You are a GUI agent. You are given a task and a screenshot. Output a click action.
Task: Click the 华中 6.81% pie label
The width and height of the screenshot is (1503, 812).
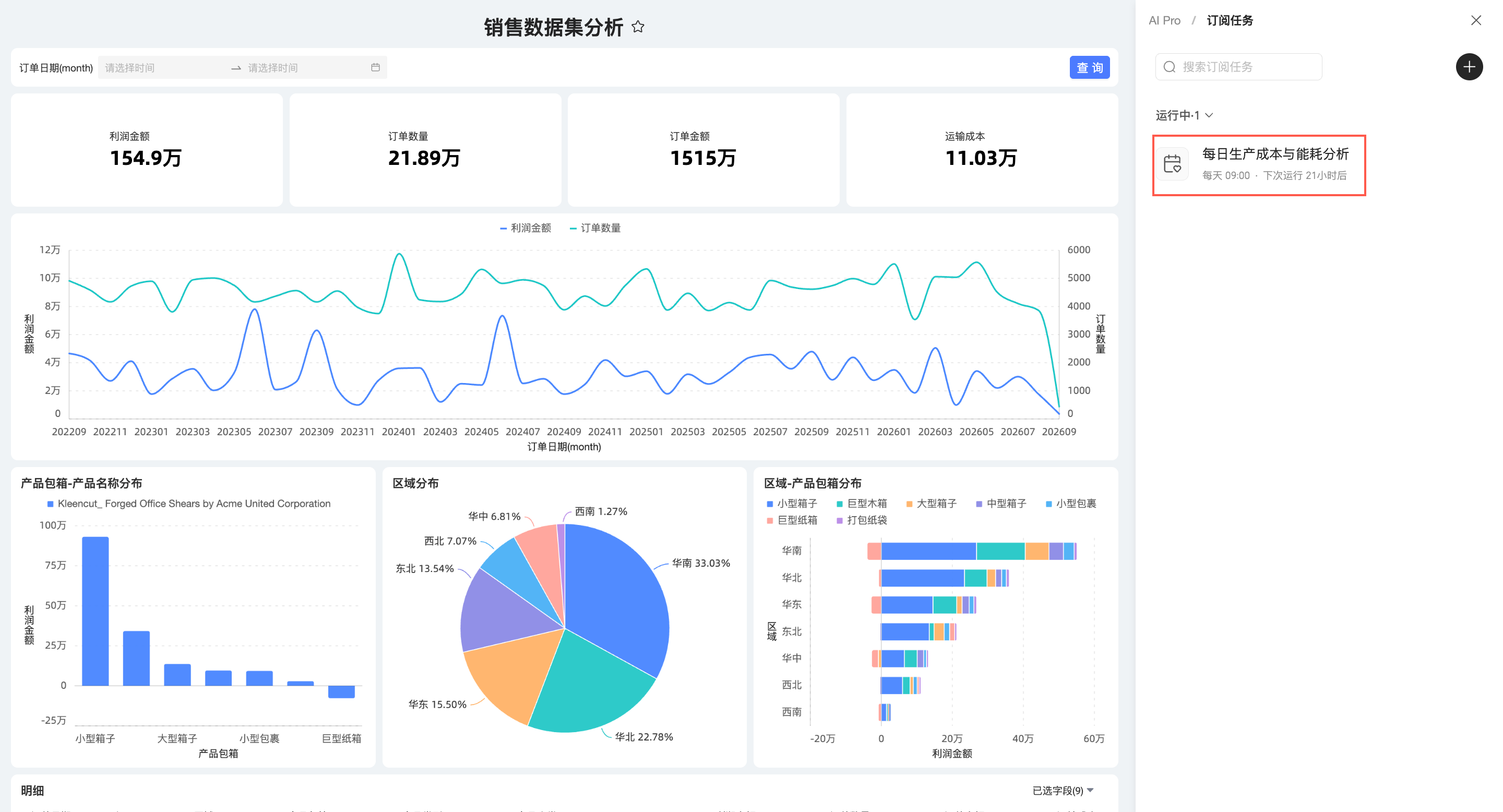click(x=494, y=516)
